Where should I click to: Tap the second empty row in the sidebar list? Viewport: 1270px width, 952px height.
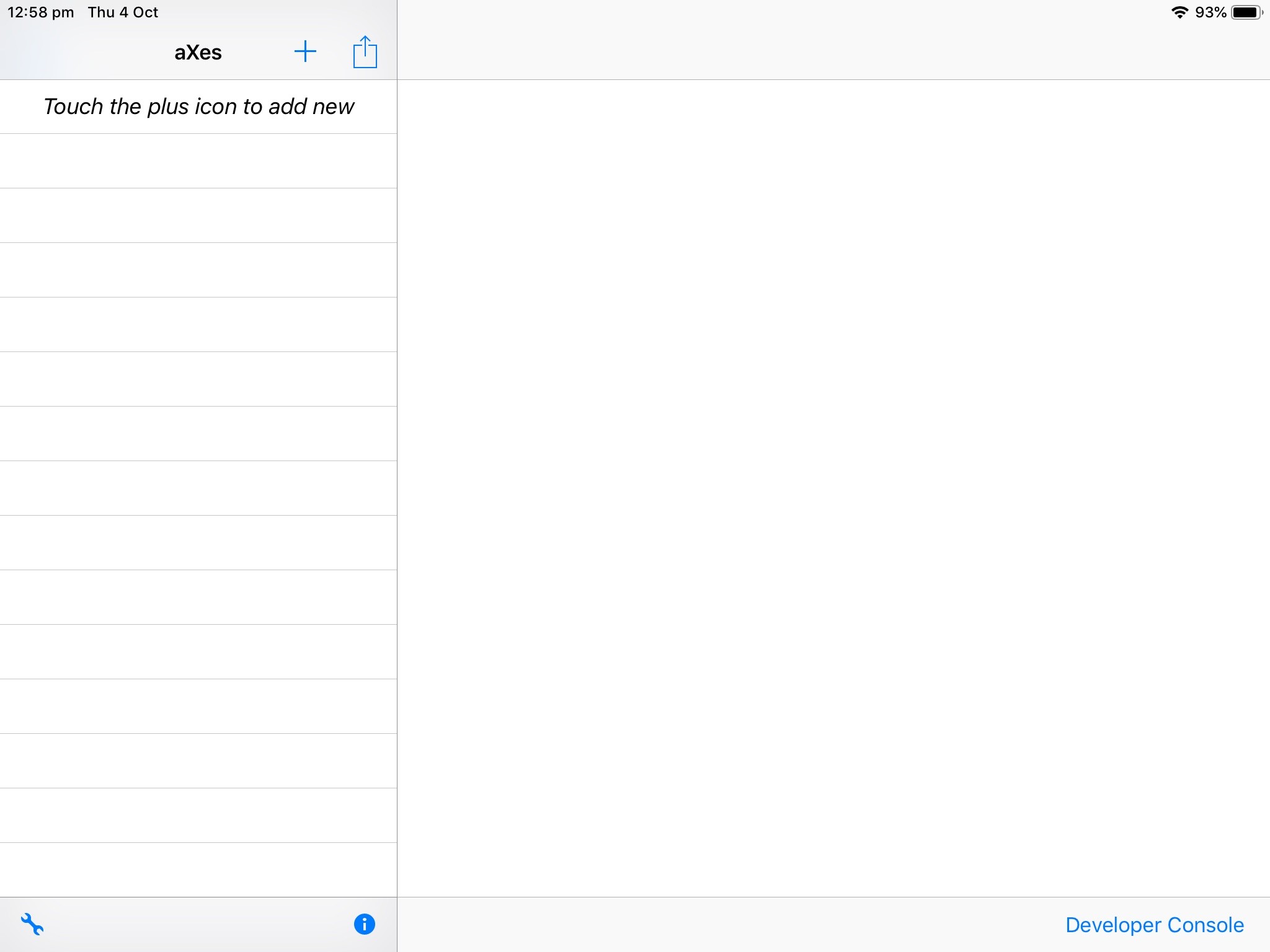pyautogui.click(x=198, y=216)
